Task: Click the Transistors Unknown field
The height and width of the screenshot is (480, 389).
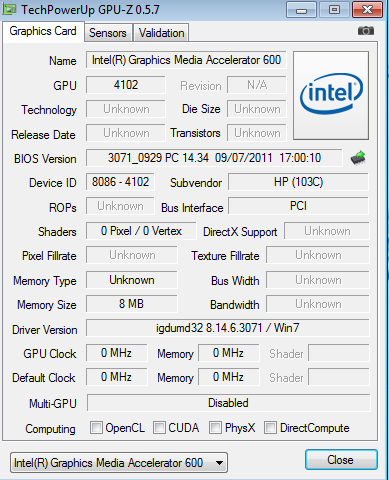Action: tap(257, 133)
